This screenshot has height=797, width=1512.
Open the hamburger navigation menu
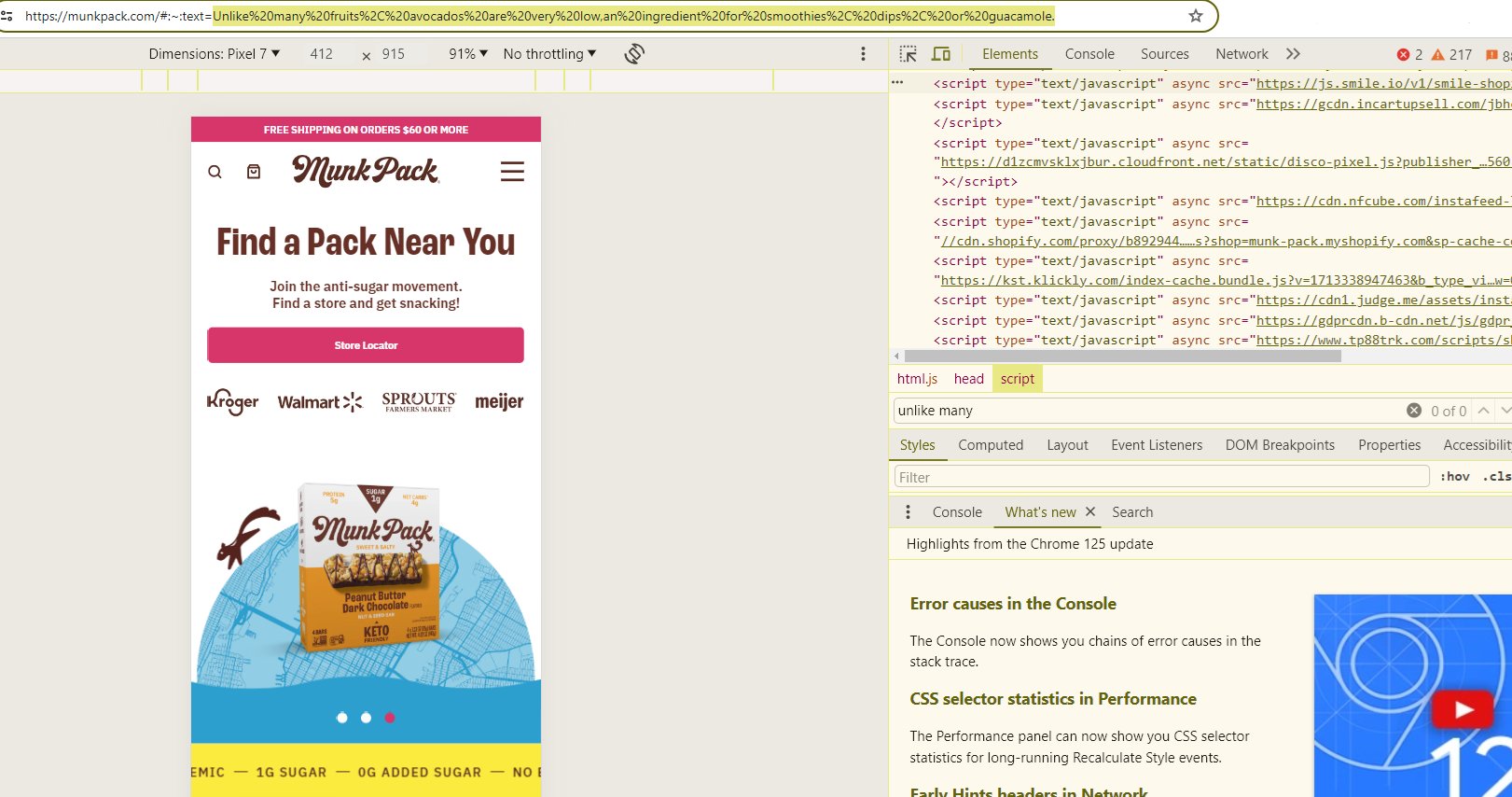[512, 172]
